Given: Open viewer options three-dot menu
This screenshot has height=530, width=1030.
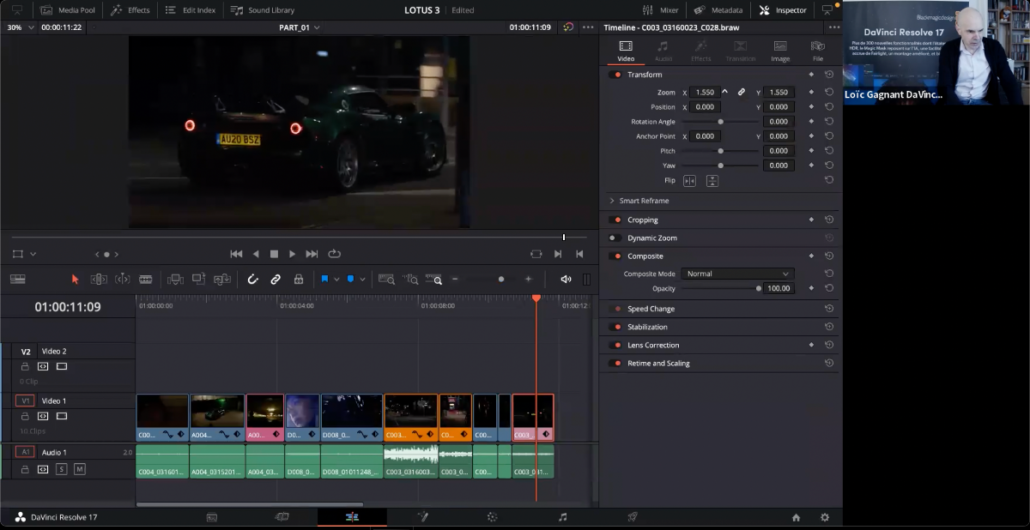Looking at the screenshot, I should click(x=588, y=28).
